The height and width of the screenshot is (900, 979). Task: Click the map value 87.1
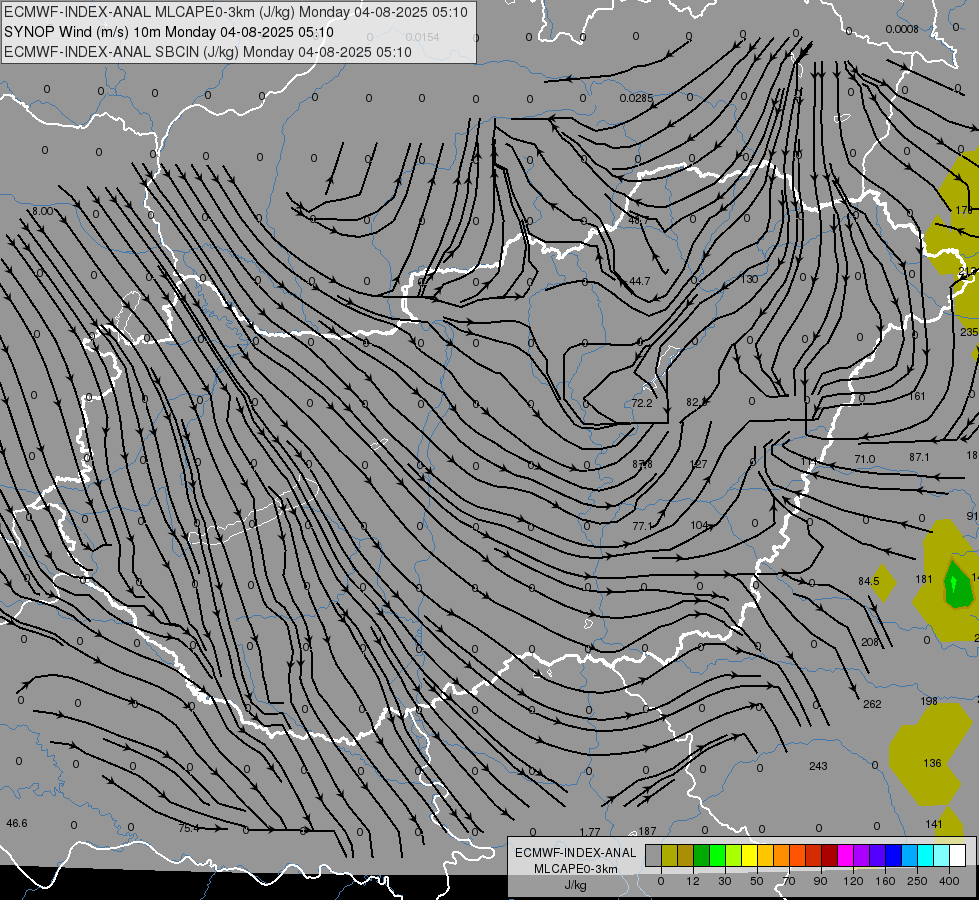[x=919, y=458]
